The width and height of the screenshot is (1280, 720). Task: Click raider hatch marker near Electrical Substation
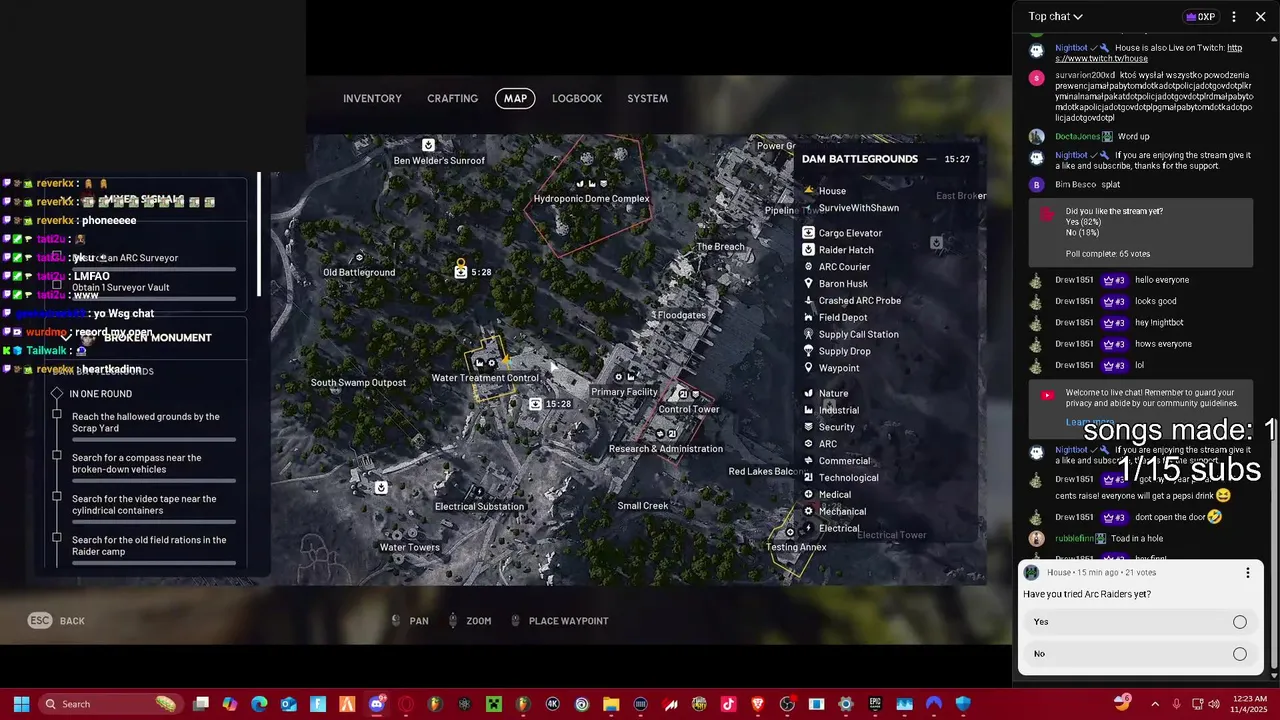click(x=381, y=488)
